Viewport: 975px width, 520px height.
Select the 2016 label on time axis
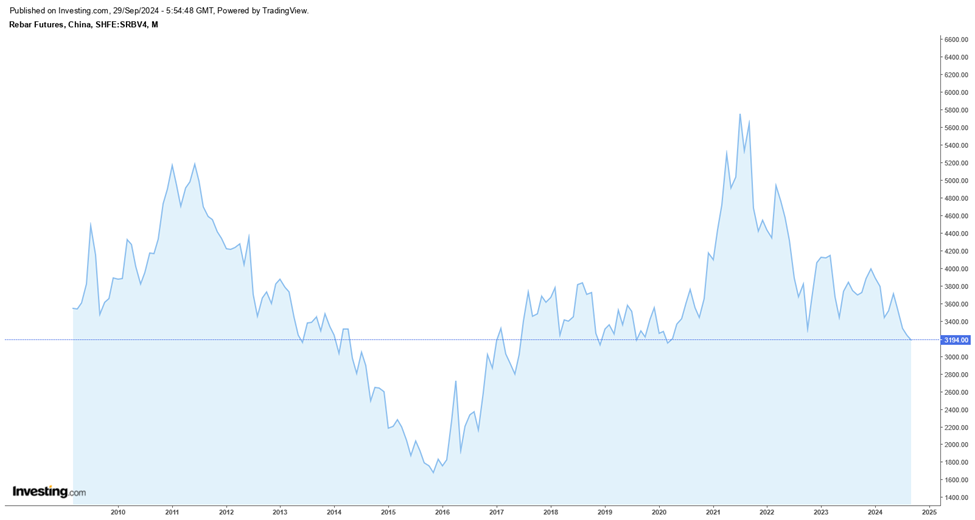(442, 512)
